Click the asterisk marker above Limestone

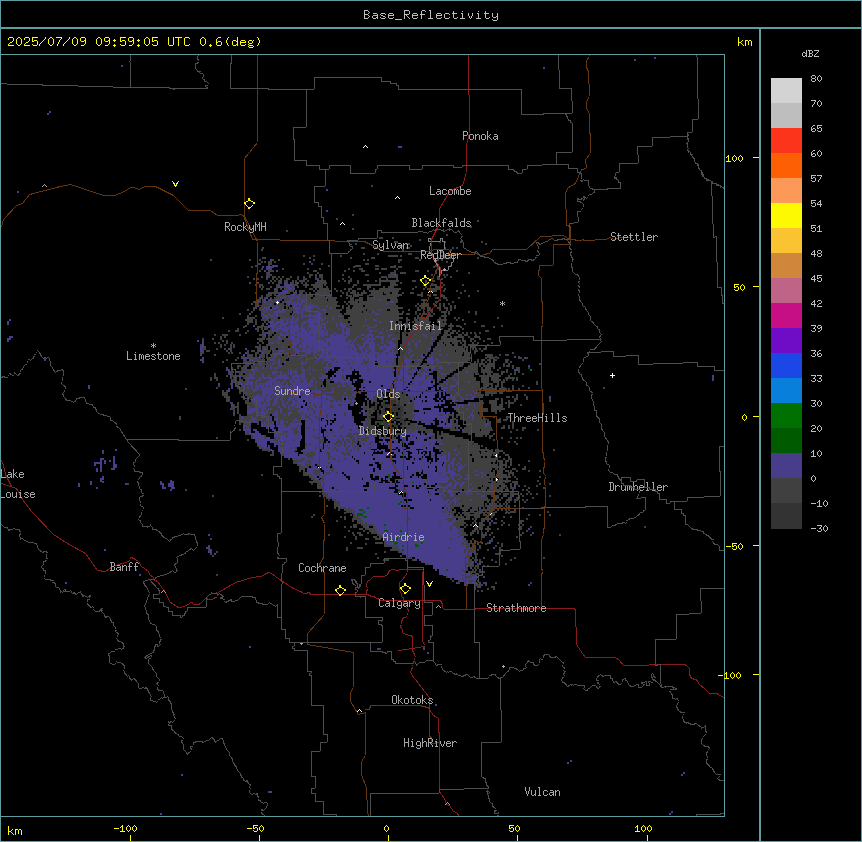click(x=153, y=346)
